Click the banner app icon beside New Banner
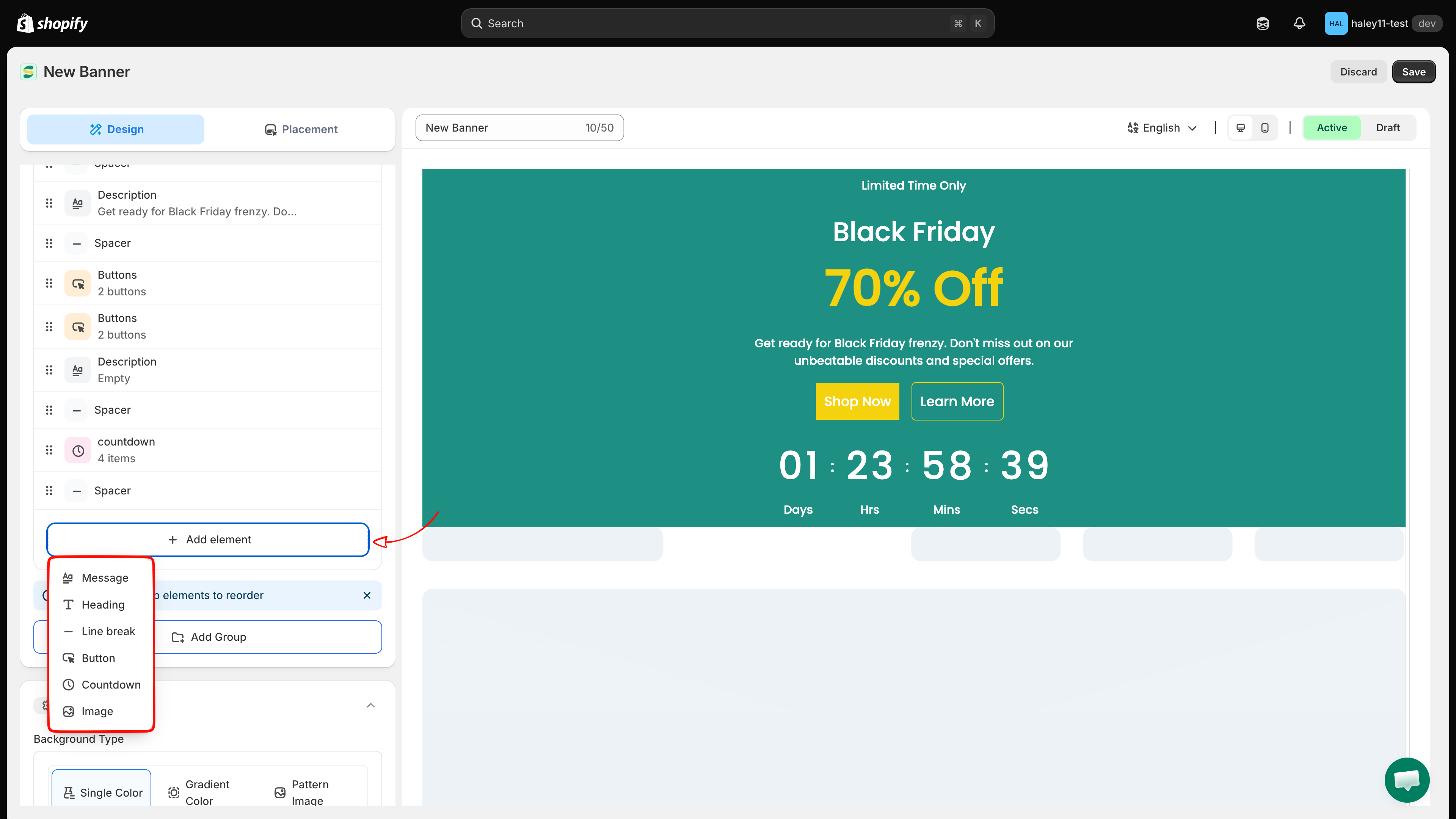1456x819 pixels. coord(28,72)
